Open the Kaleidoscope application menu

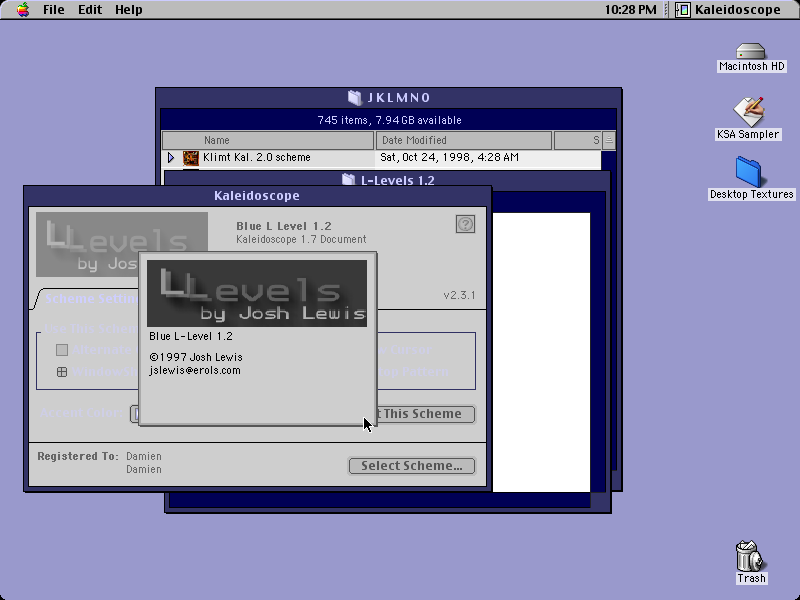[x=729, y=10]
